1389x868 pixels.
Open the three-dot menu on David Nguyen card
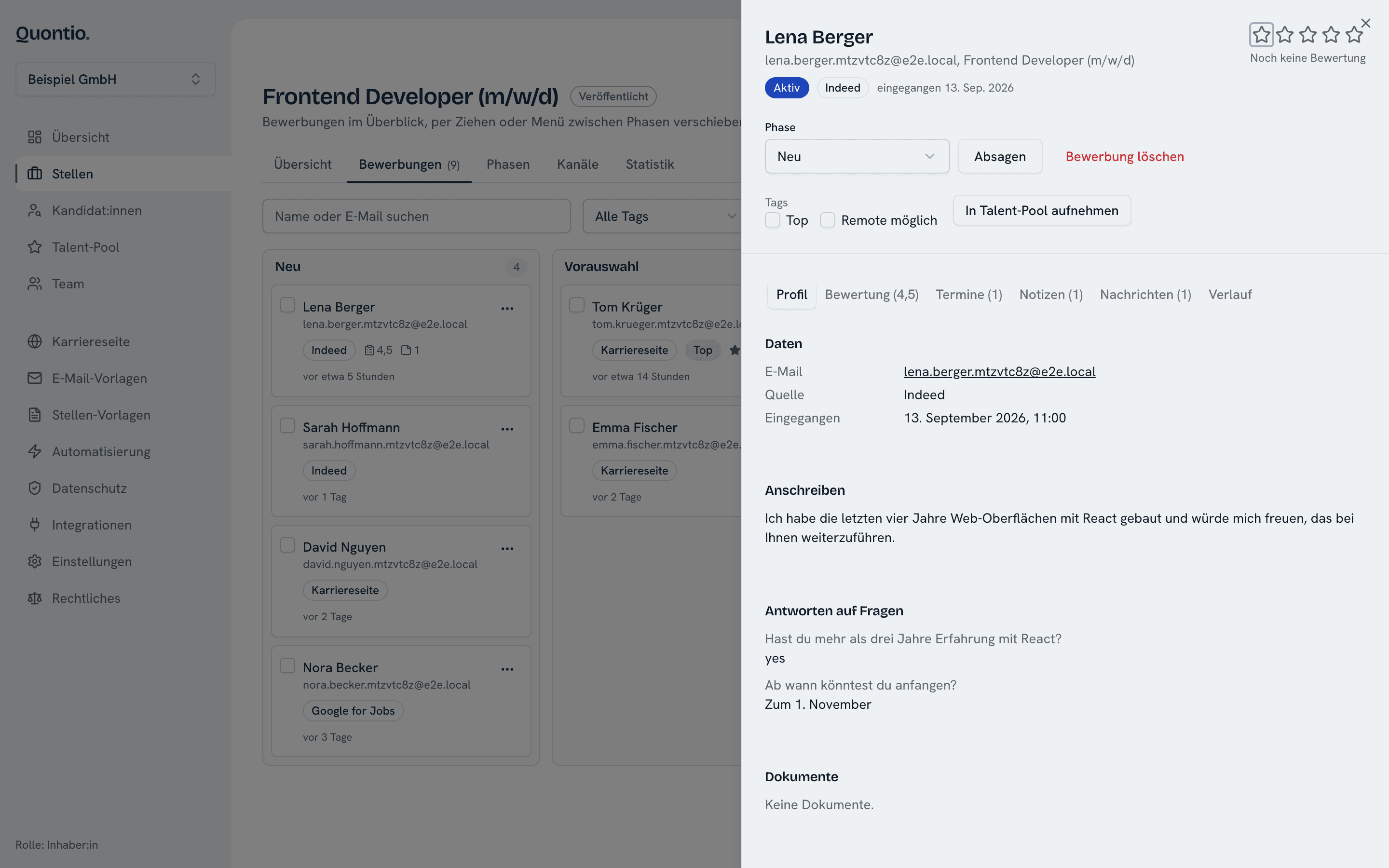coord(507,549)
